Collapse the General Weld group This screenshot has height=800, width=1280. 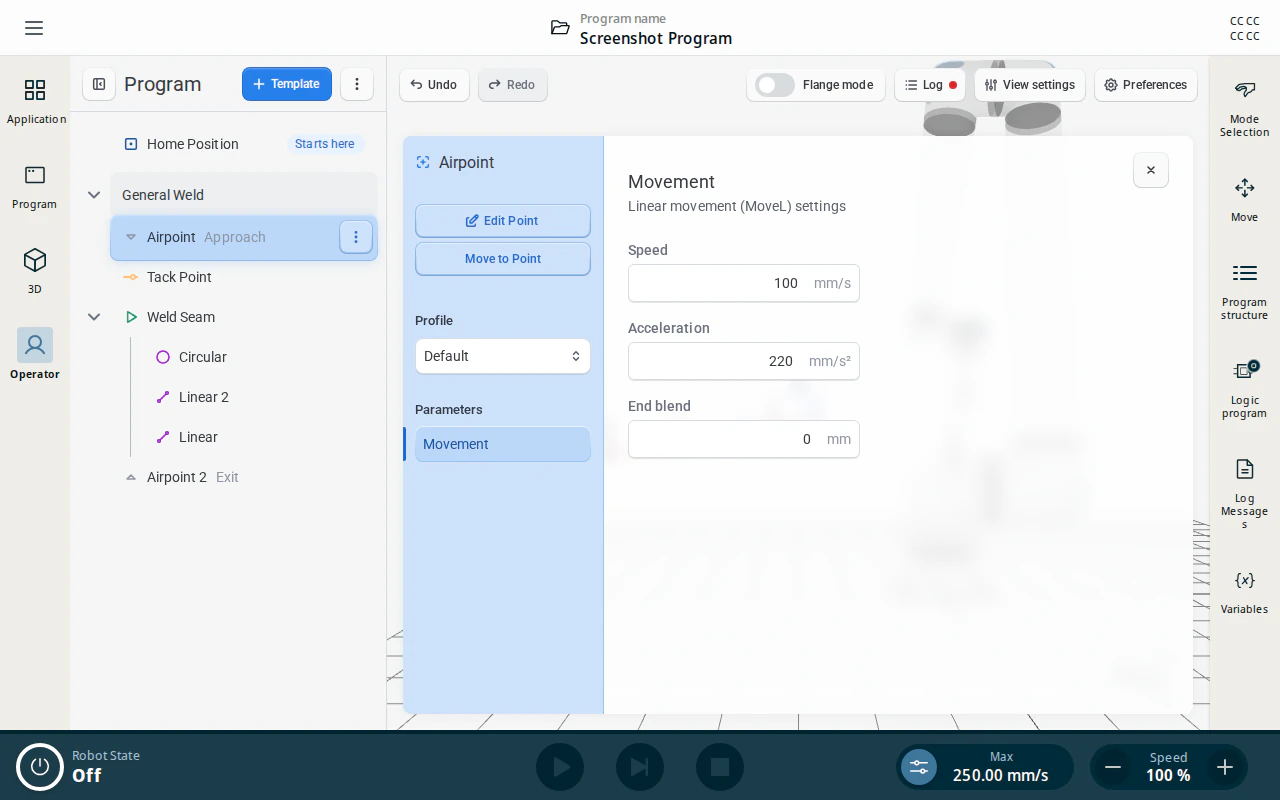(x=94, y=195)
